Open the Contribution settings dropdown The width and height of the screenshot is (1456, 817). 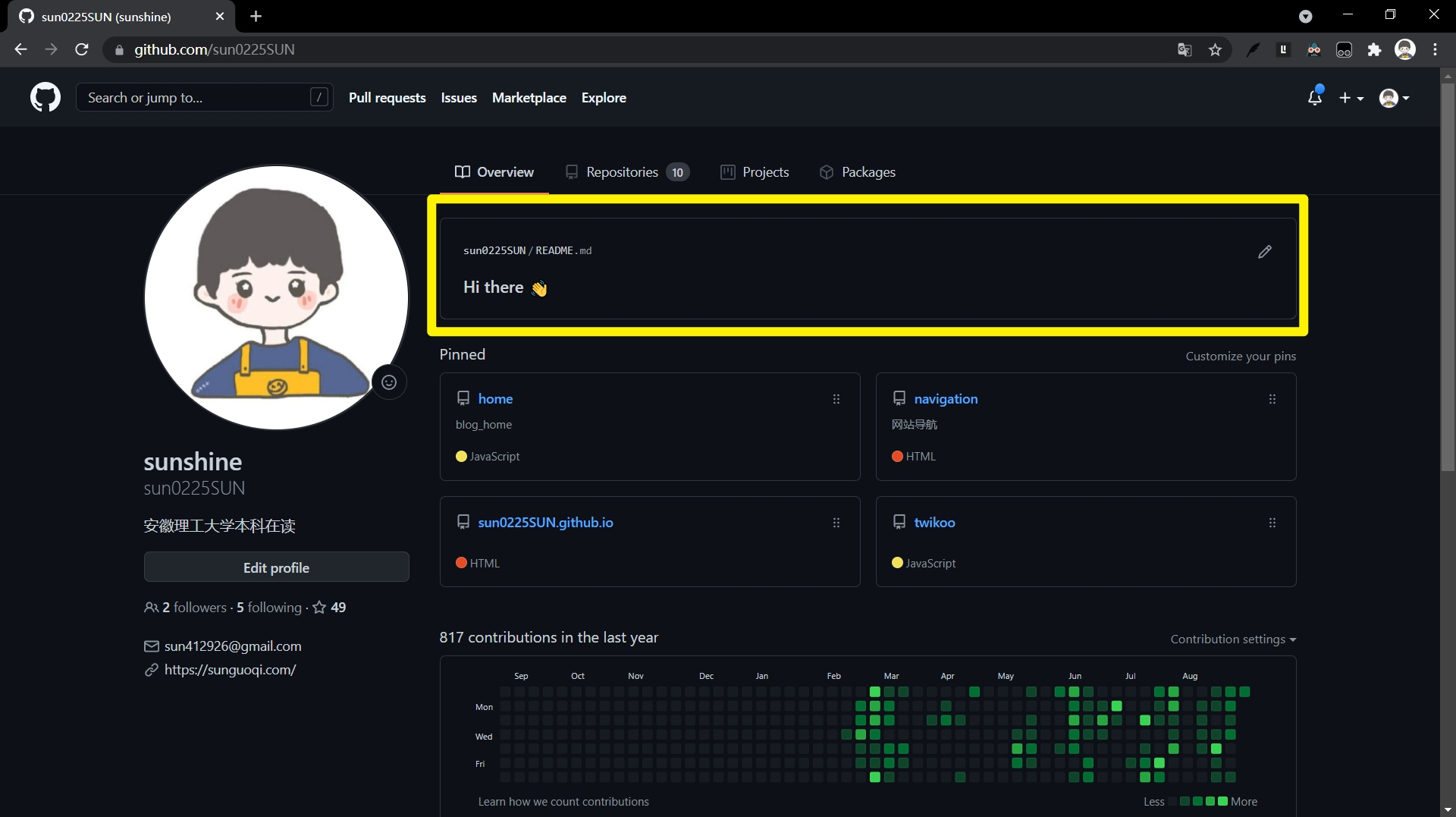click(x=1233, y=639)
